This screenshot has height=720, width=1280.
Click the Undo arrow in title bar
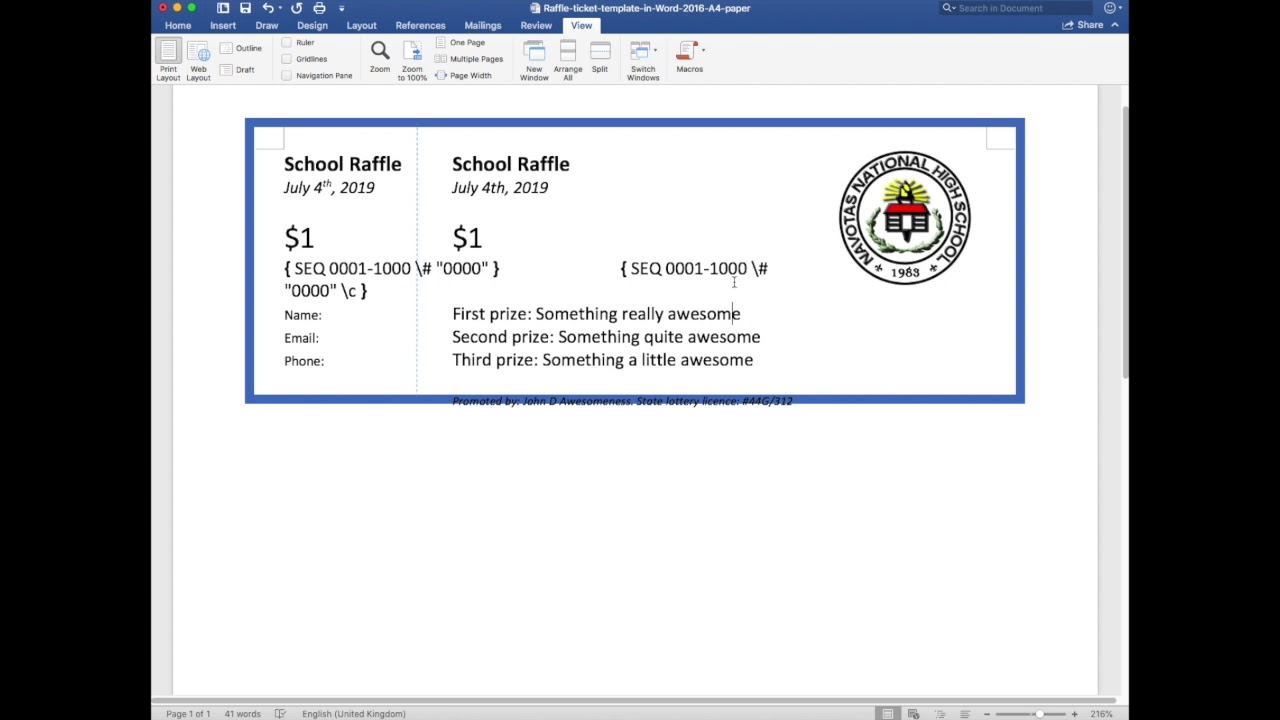point(267,8)
